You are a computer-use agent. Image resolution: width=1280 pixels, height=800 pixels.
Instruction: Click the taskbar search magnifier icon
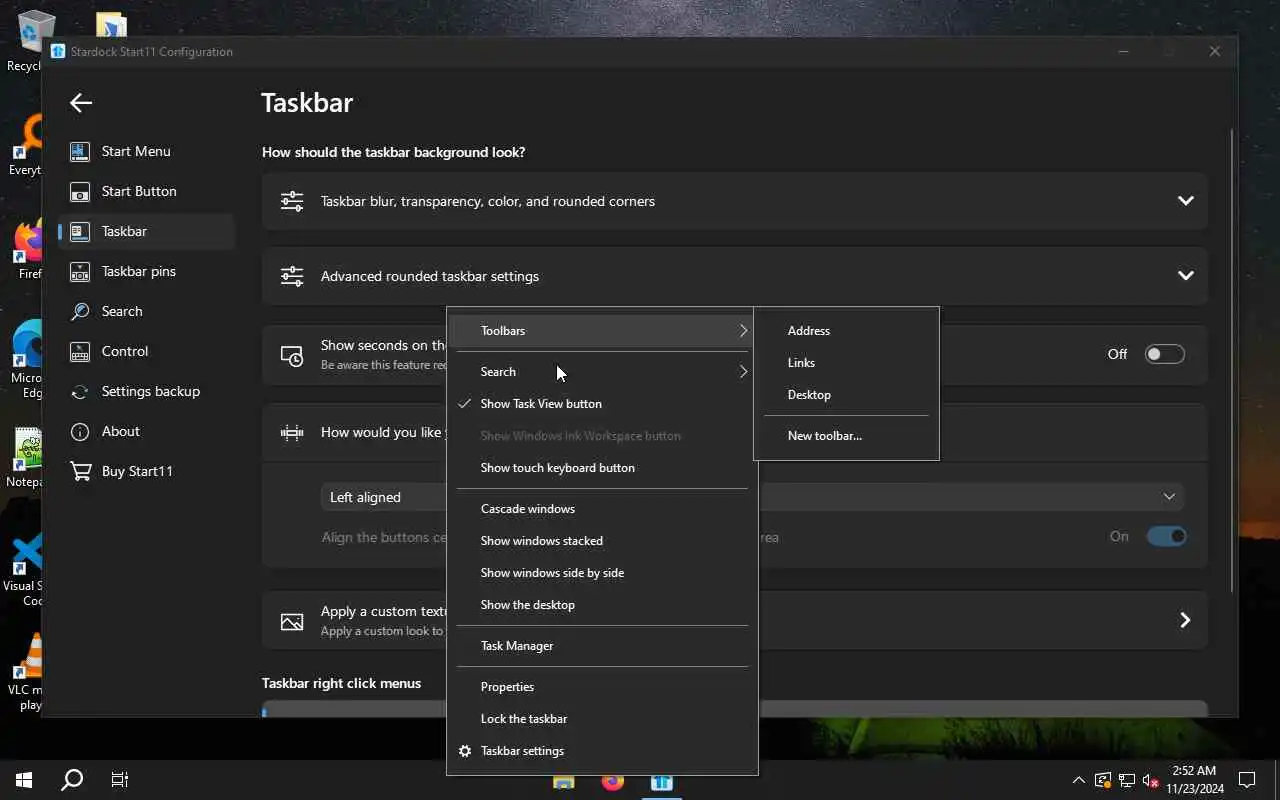point(72,780)
